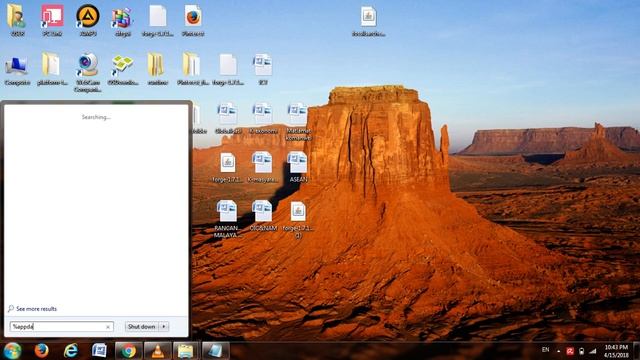Click the EN language indicator

(545, 350)
